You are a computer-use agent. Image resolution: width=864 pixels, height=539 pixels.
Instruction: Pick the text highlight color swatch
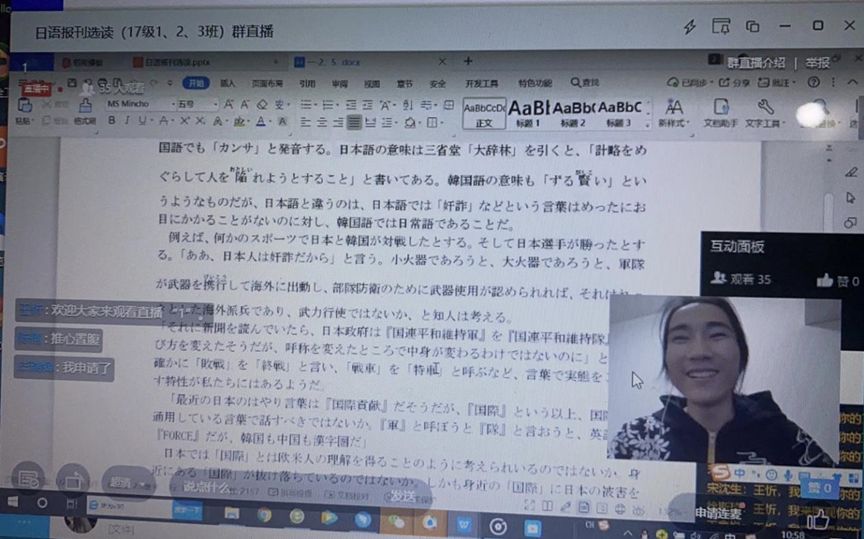[239, 122]
